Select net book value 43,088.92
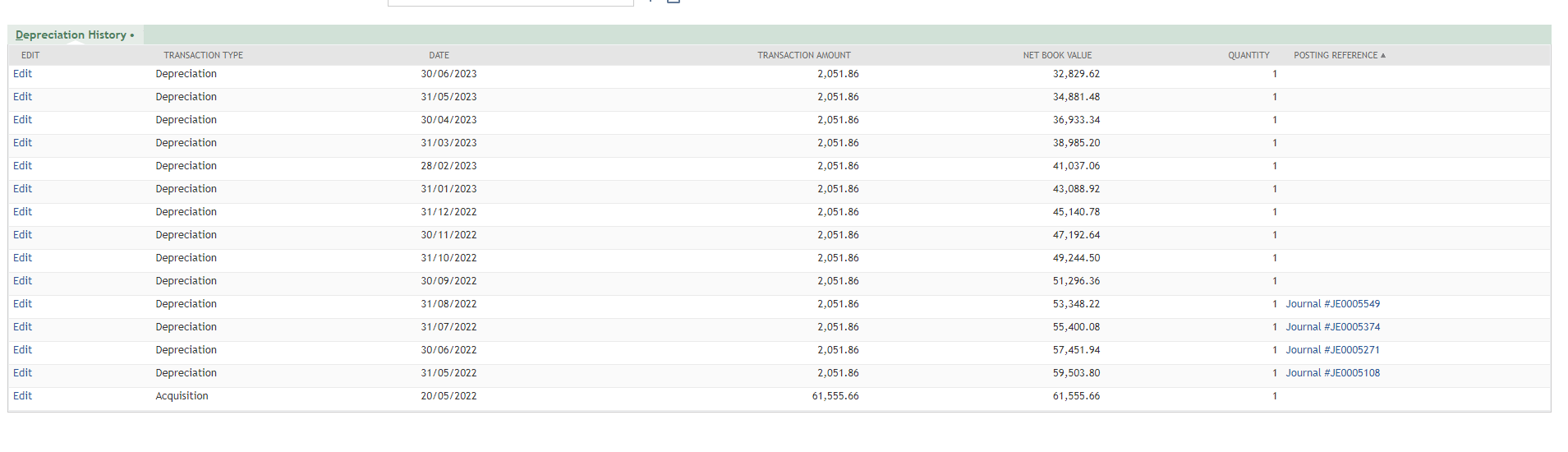This screenshot has height=452, width=1568. (1076, 189)
